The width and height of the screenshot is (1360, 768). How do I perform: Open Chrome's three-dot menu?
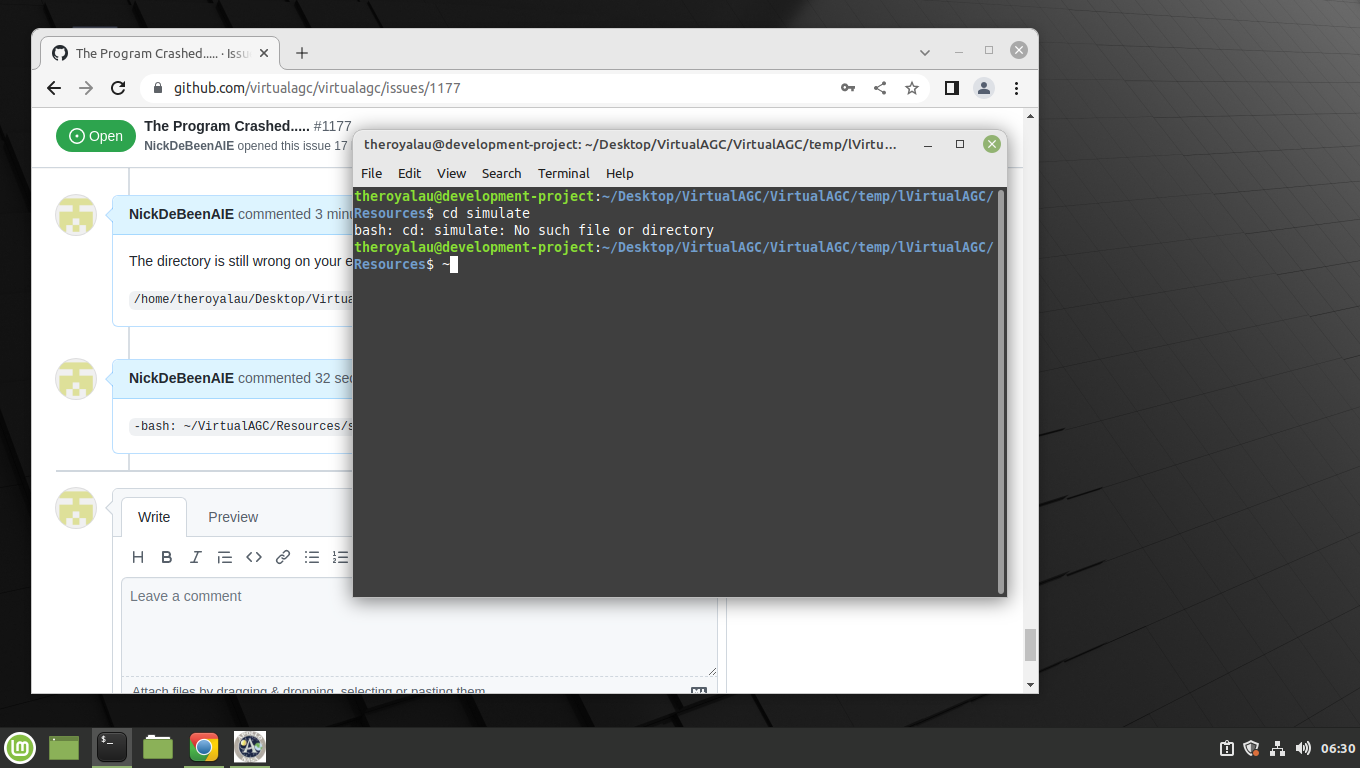tap(1016, 88)
